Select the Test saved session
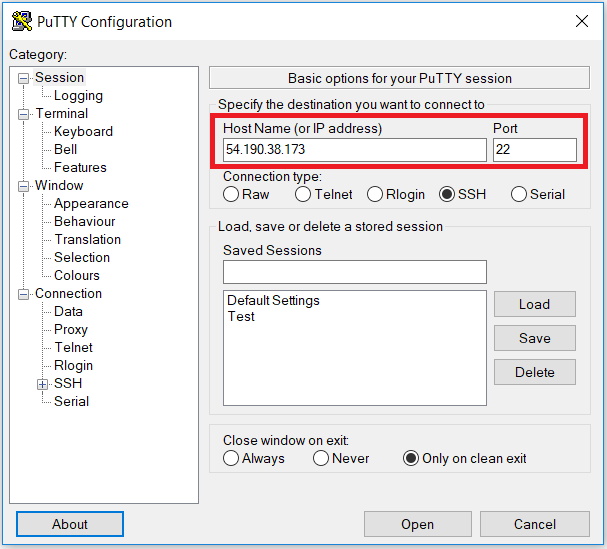Viewport: 607px width, 549px height. pos(241,317)
